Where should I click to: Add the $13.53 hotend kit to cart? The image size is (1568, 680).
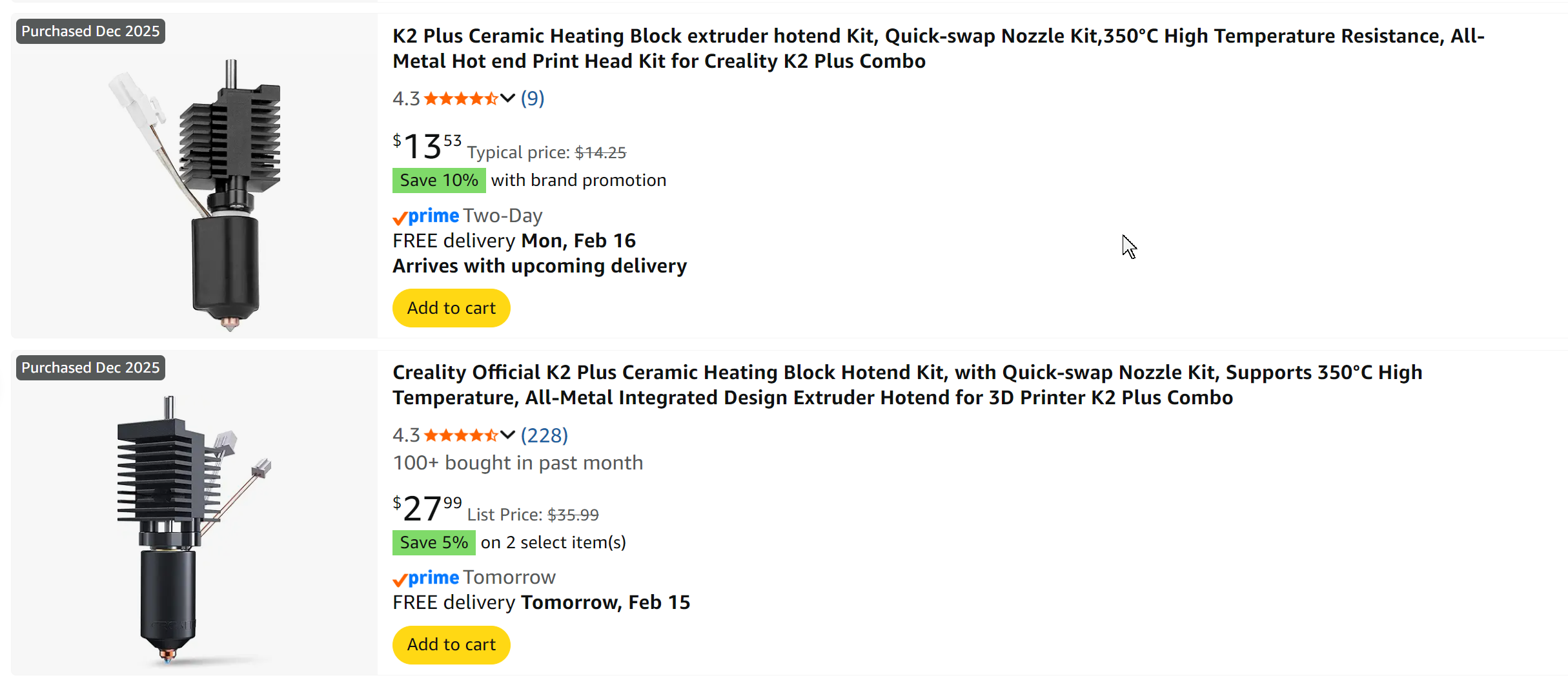[451, 308]
